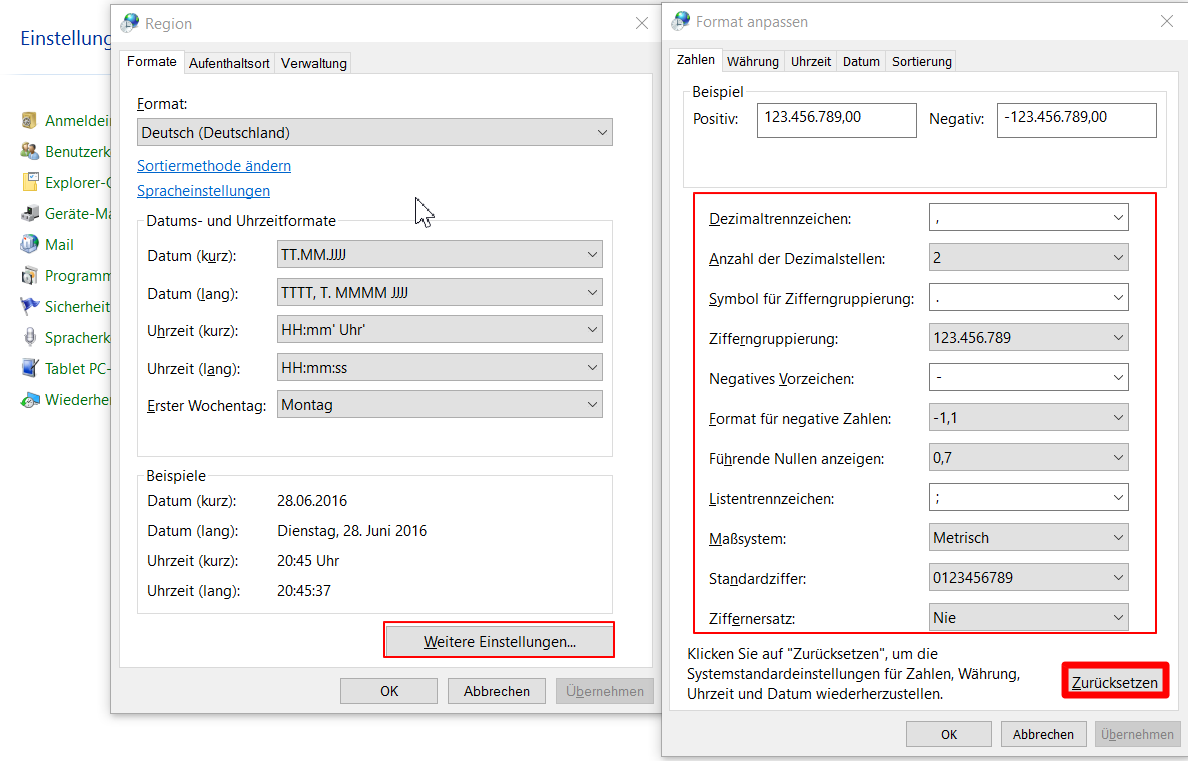Open the Maßsystem dropdown

(x=1028, y=537)
